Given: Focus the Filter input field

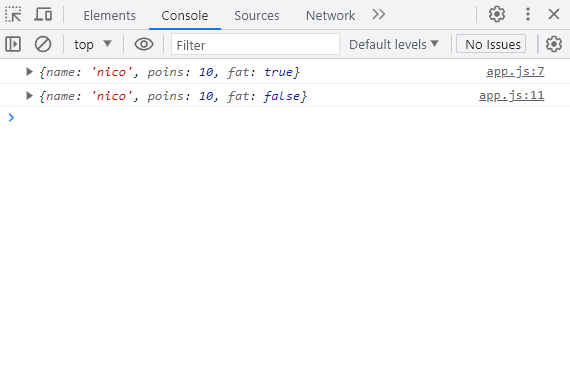Looking at the screenshot, I should click(255, 44).
